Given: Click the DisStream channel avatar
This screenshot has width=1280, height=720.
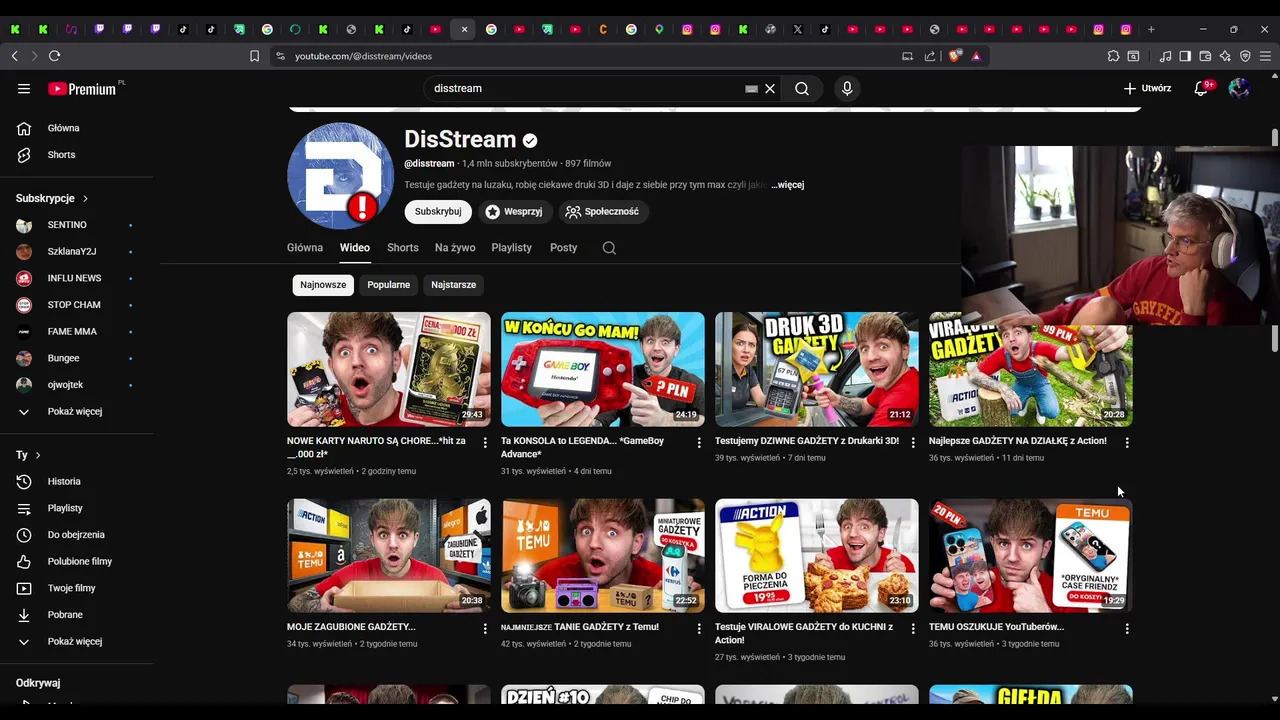Looking at the screenshot, I should 340,176.
